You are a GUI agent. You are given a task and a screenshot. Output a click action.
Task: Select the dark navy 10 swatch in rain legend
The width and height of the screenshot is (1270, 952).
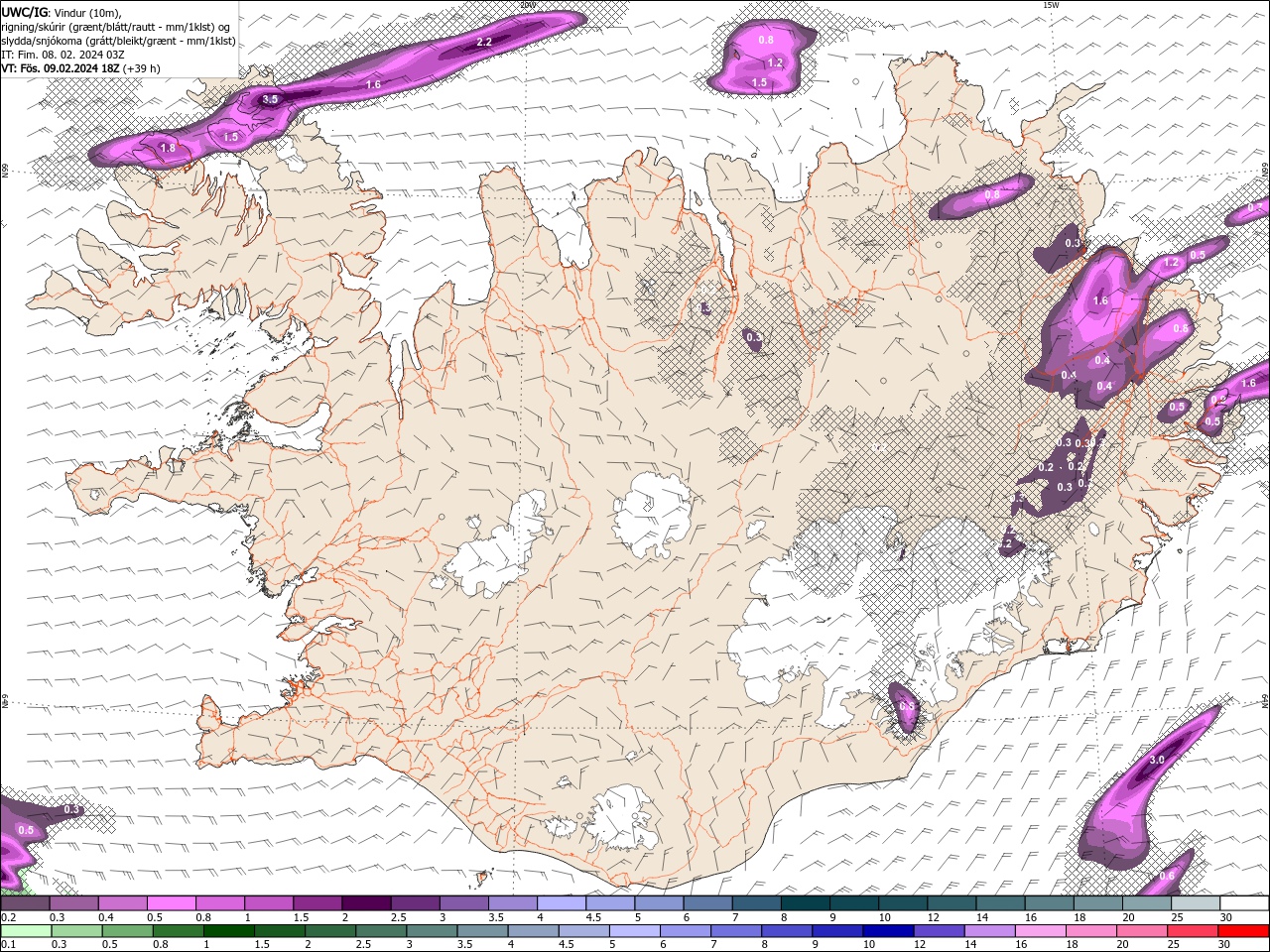pos(886,930)
